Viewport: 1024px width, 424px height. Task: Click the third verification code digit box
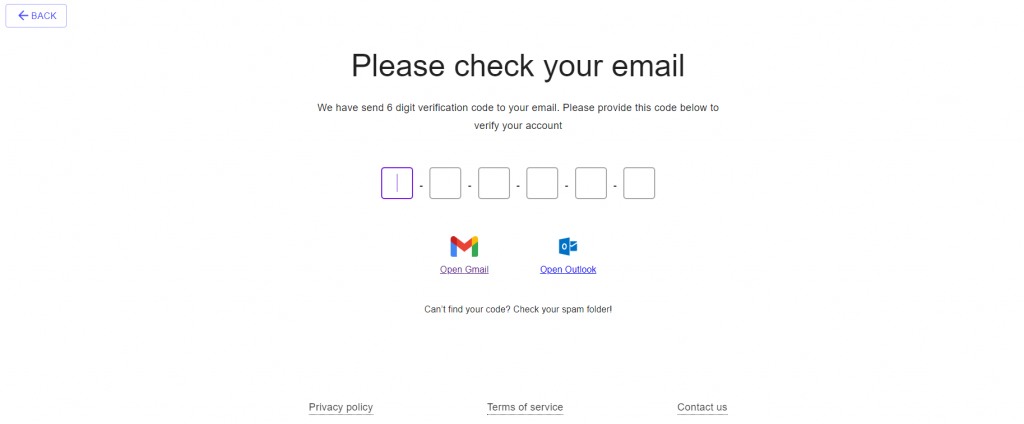pos(494,183)
